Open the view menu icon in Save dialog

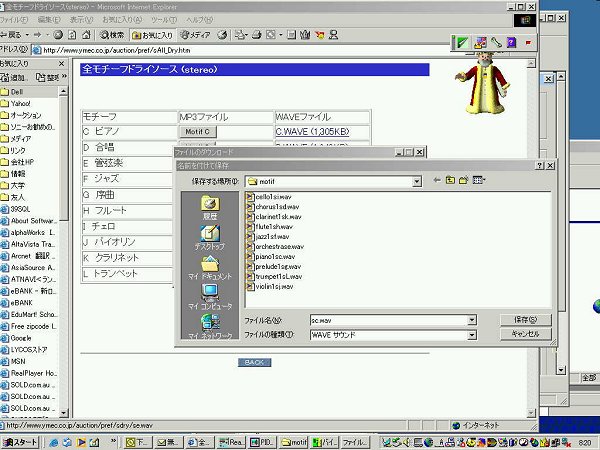pyautogui.click(x=479, y=181)
